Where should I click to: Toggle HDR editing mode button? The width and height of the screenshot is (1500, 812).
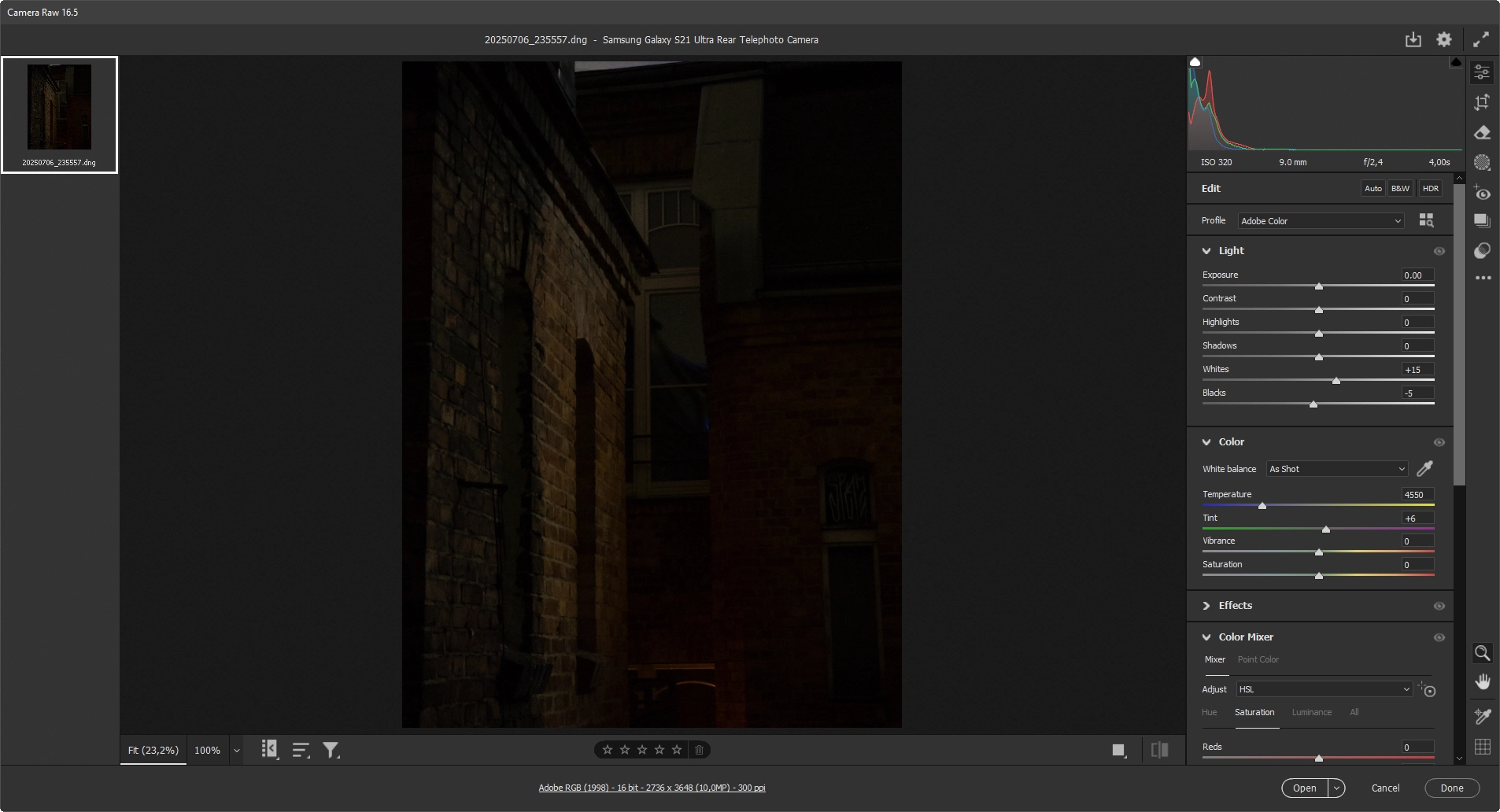(1431, 188)
